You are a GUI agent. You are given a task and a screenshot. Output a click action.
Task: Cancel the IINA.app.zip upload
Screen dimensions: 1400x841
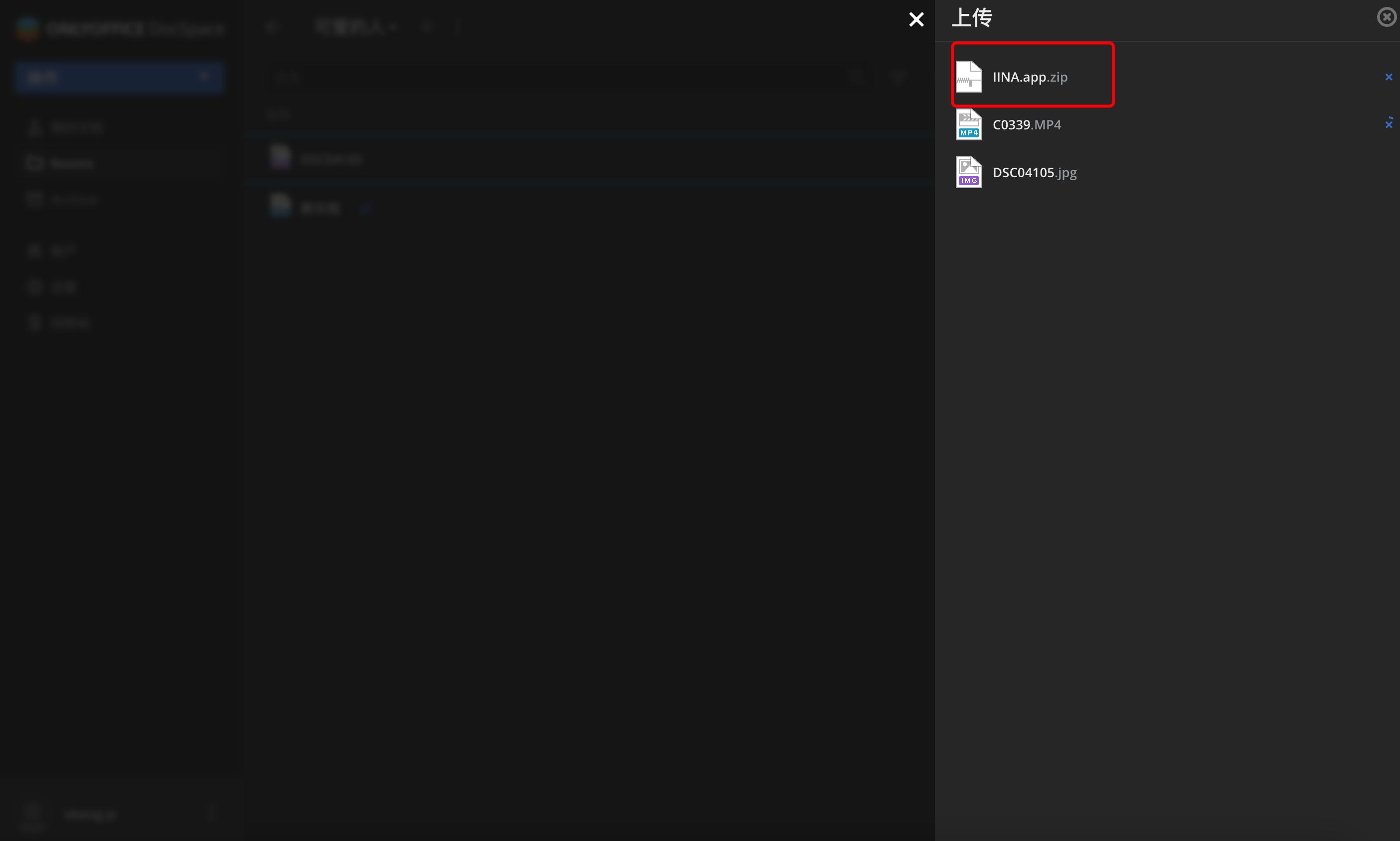click(1388, 77)
